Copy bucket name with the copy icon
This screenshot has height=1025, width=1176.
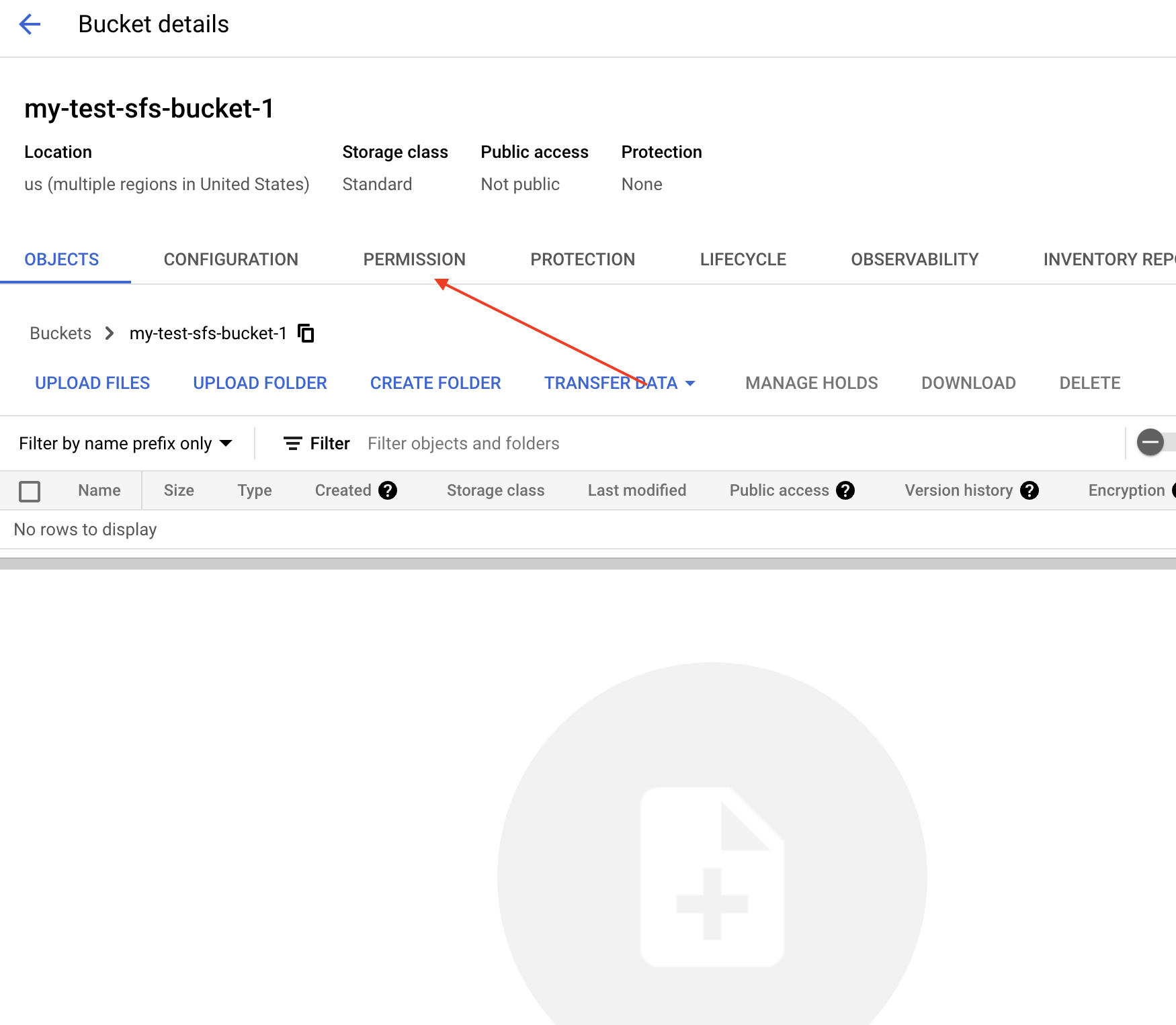[x=306, y=333]
